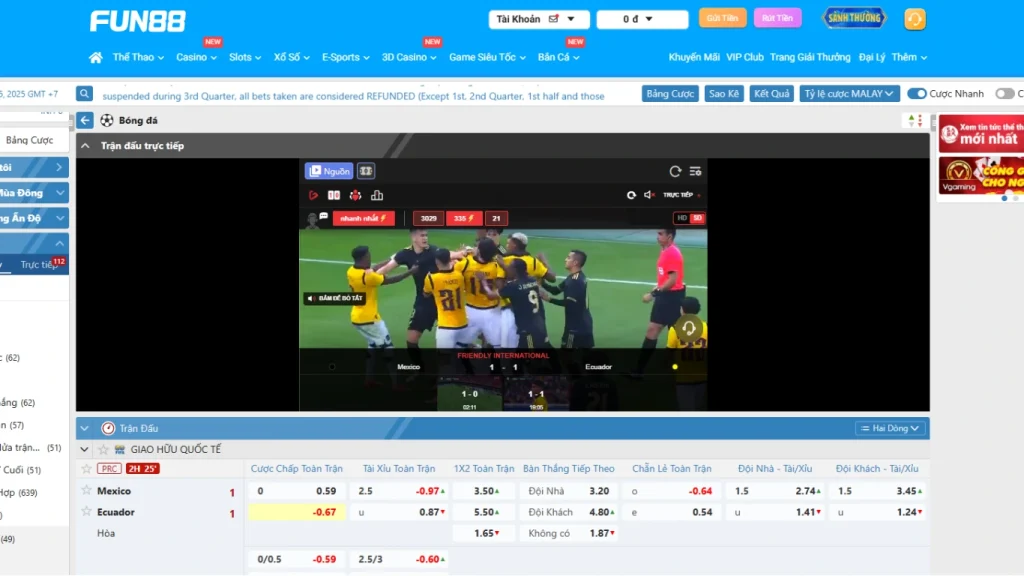
Task: Toggle the switch right of Cược Nhanh
Action: click(x=1004, y=94)
